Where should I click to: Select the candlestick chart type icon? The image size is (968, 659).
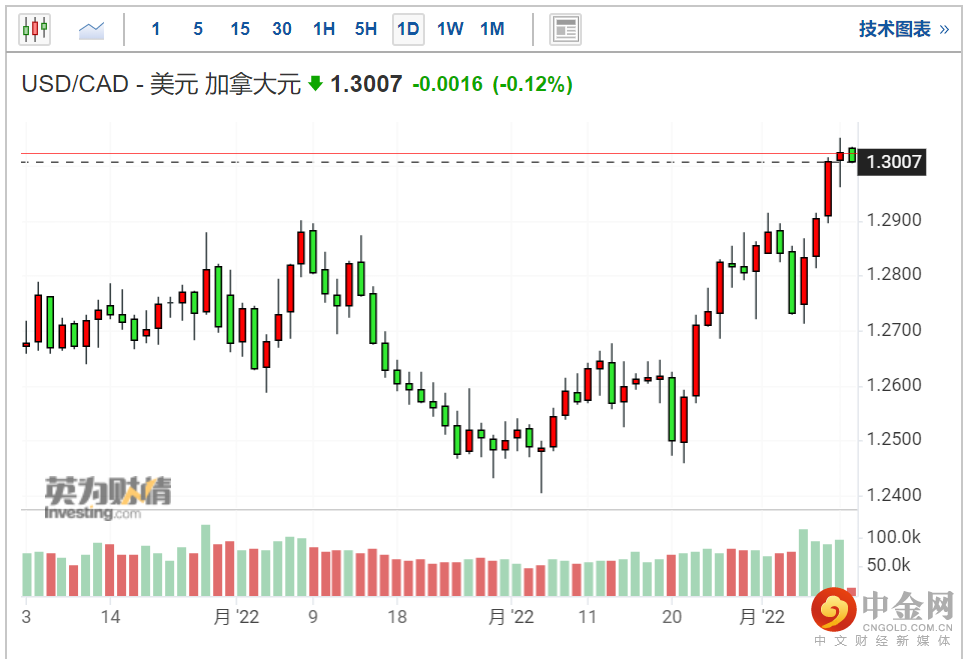(34, 29)
